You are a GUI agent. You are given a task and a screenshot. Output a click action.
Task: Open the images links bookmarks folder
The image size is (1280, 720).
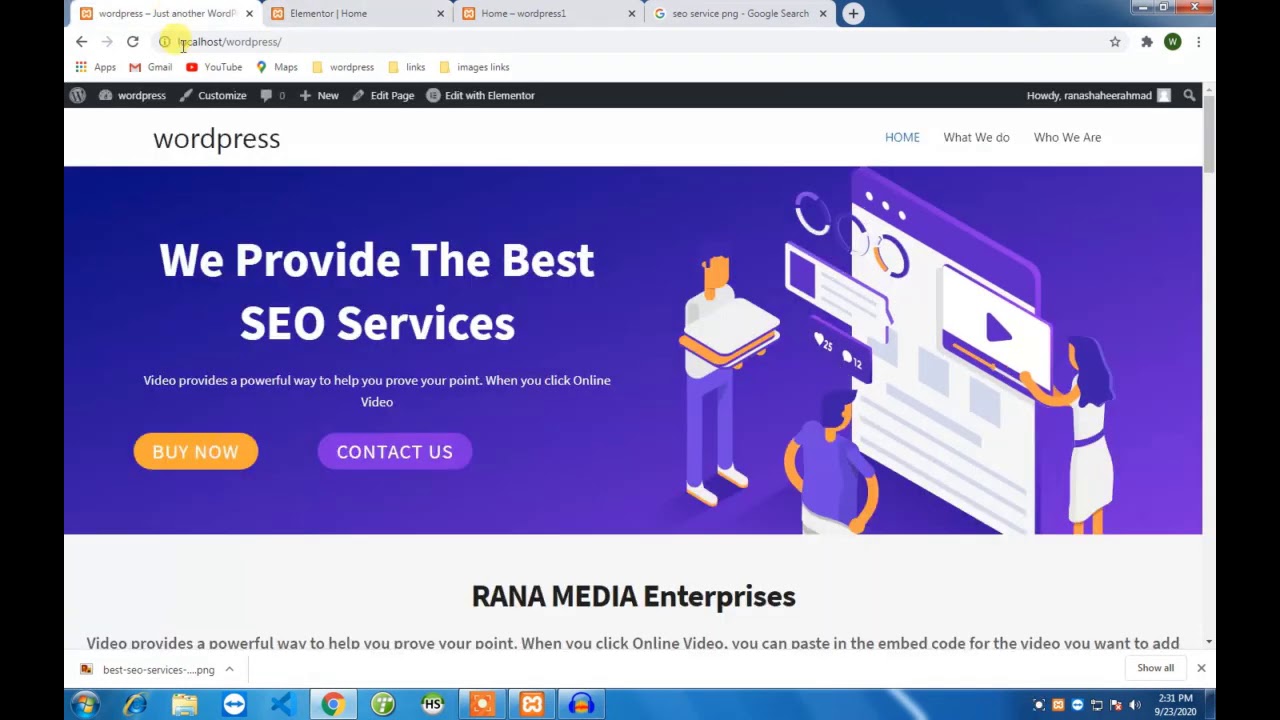(x=474, y=67)
